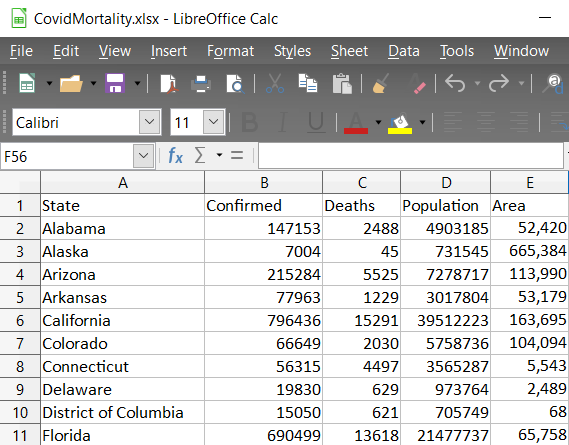Click the Undo arrow icon
The image size is (569, 445).
[455, 83]
